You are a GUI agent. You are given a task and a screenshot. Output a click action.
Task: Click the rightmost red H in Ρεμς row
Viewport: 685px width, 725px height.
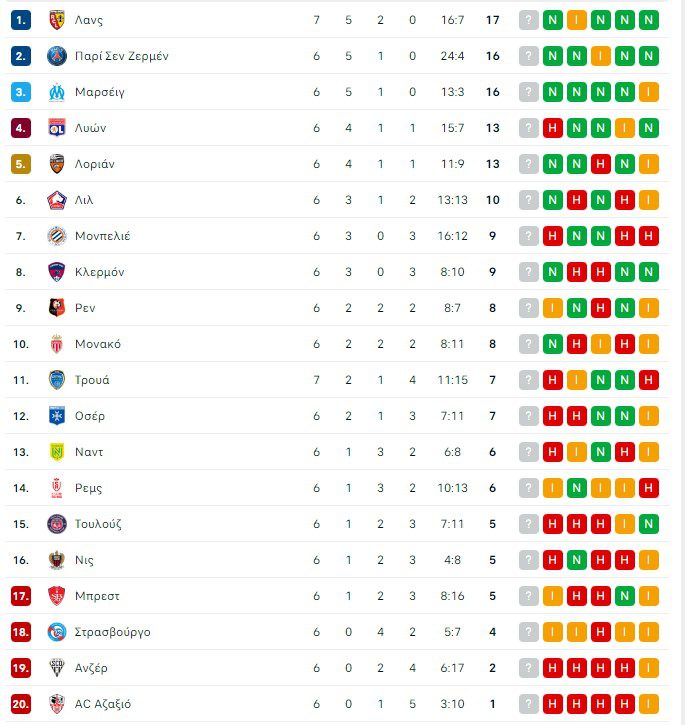[x=649, y=488]
